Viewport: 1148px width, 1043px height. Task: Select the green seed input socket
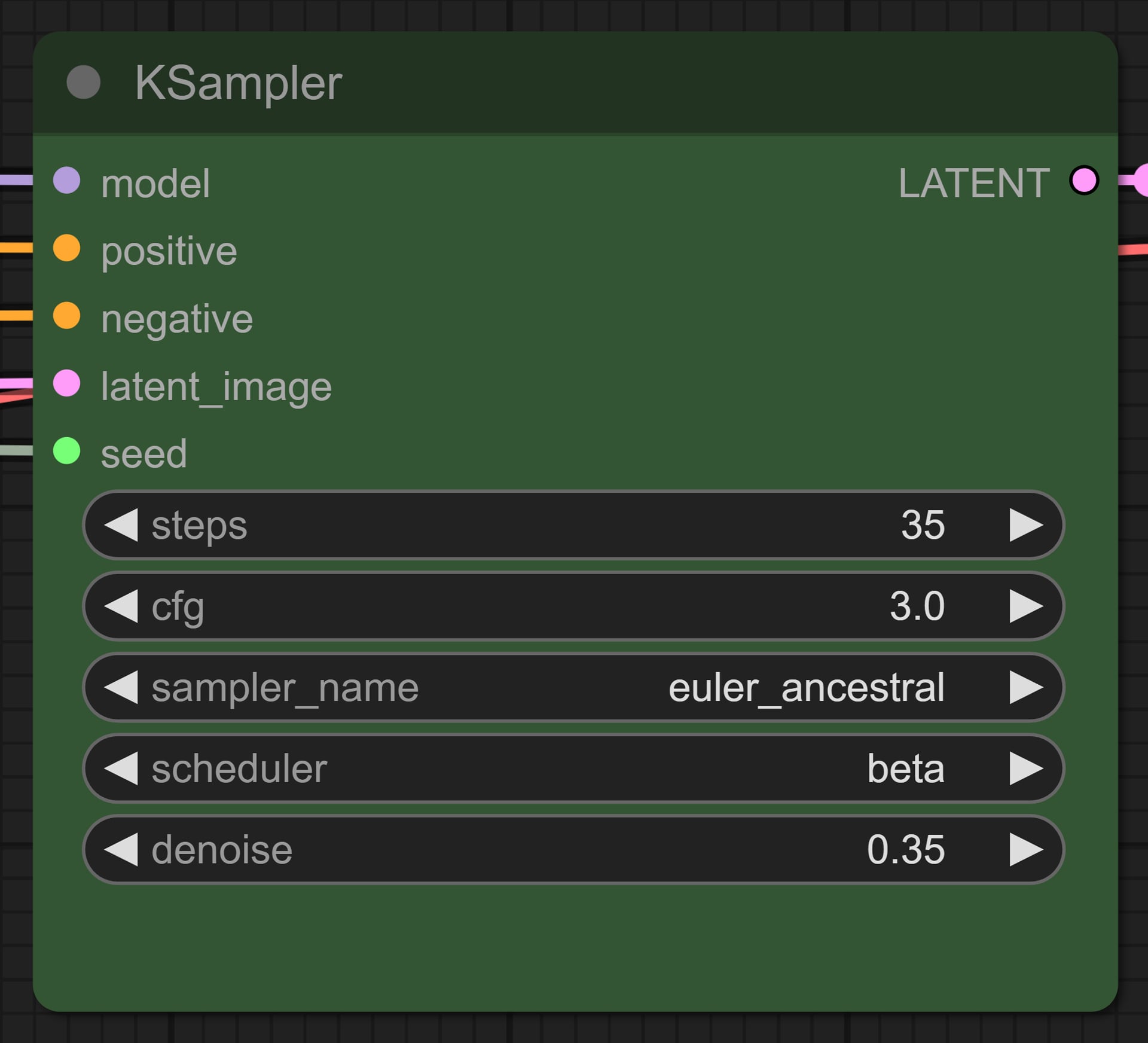(67, 450)
